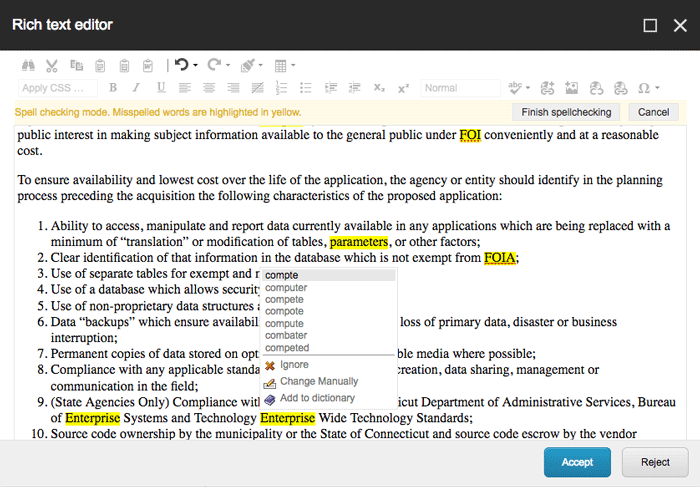
Task: Select 'Ignore' in the spelling menu
Action: (294, 365)
